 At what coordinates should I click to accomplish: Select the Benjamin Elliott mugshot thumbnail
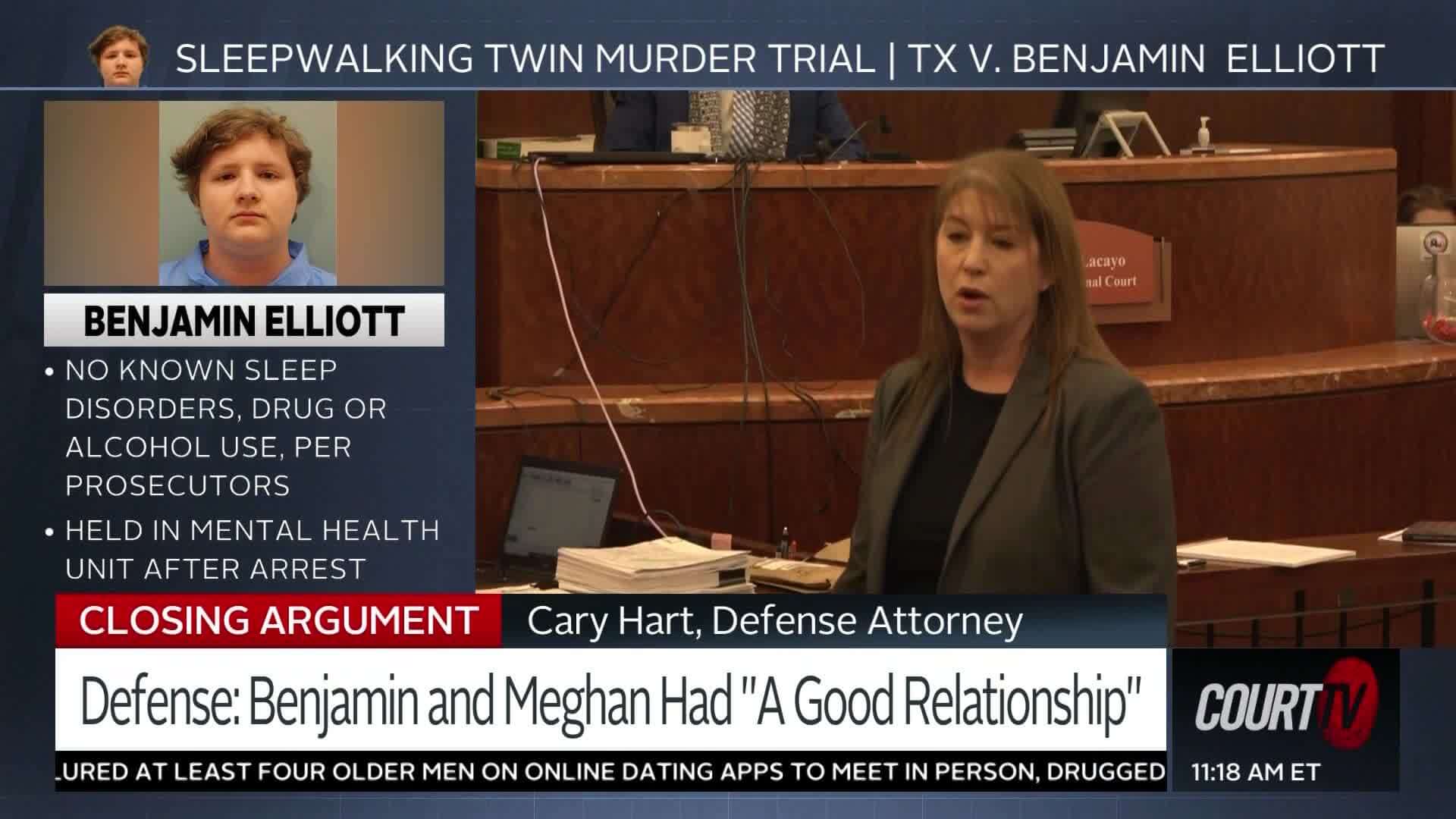(243, 193)
